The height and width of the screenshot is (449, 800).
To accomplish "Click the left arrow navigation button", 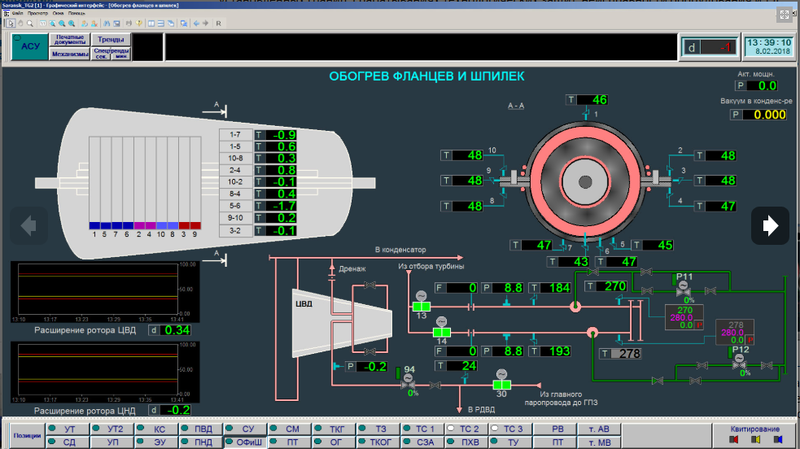I will (28, 226).
